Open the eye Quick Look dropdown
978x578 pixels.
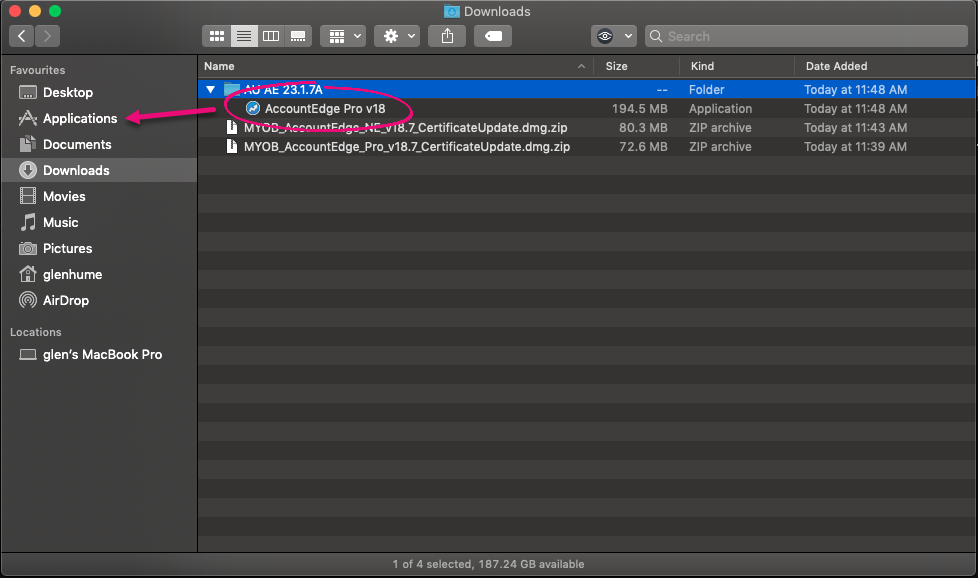click(613, 36)
